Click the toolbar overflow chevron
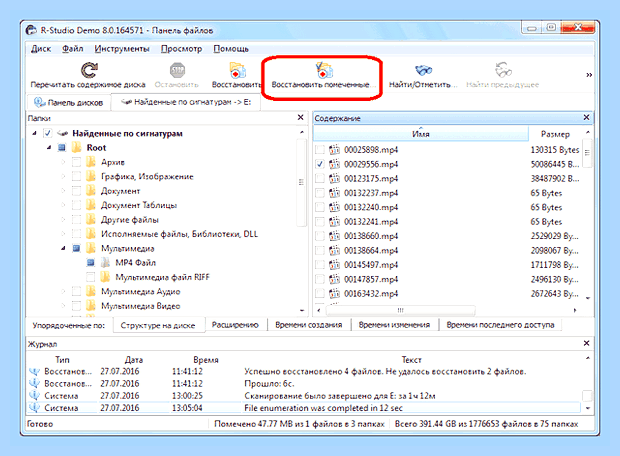The width and height of the screenshot is (620, 456). (589, 75)
